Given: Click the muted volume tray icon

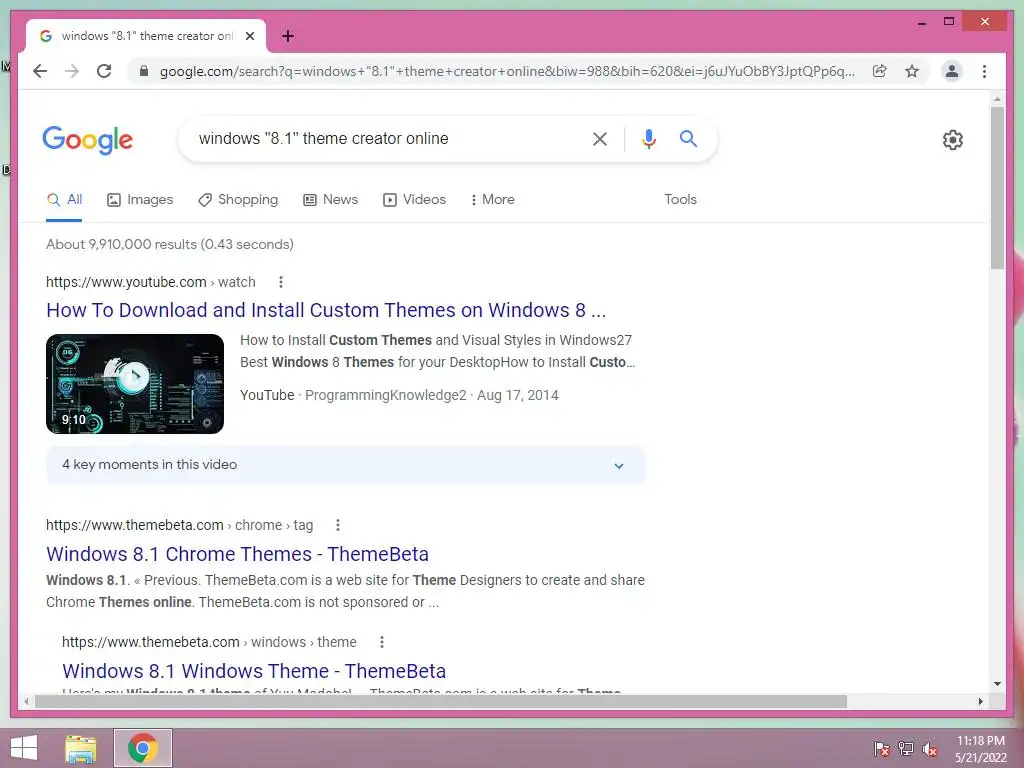Looking at the screenshot, I should click(930, 748).
